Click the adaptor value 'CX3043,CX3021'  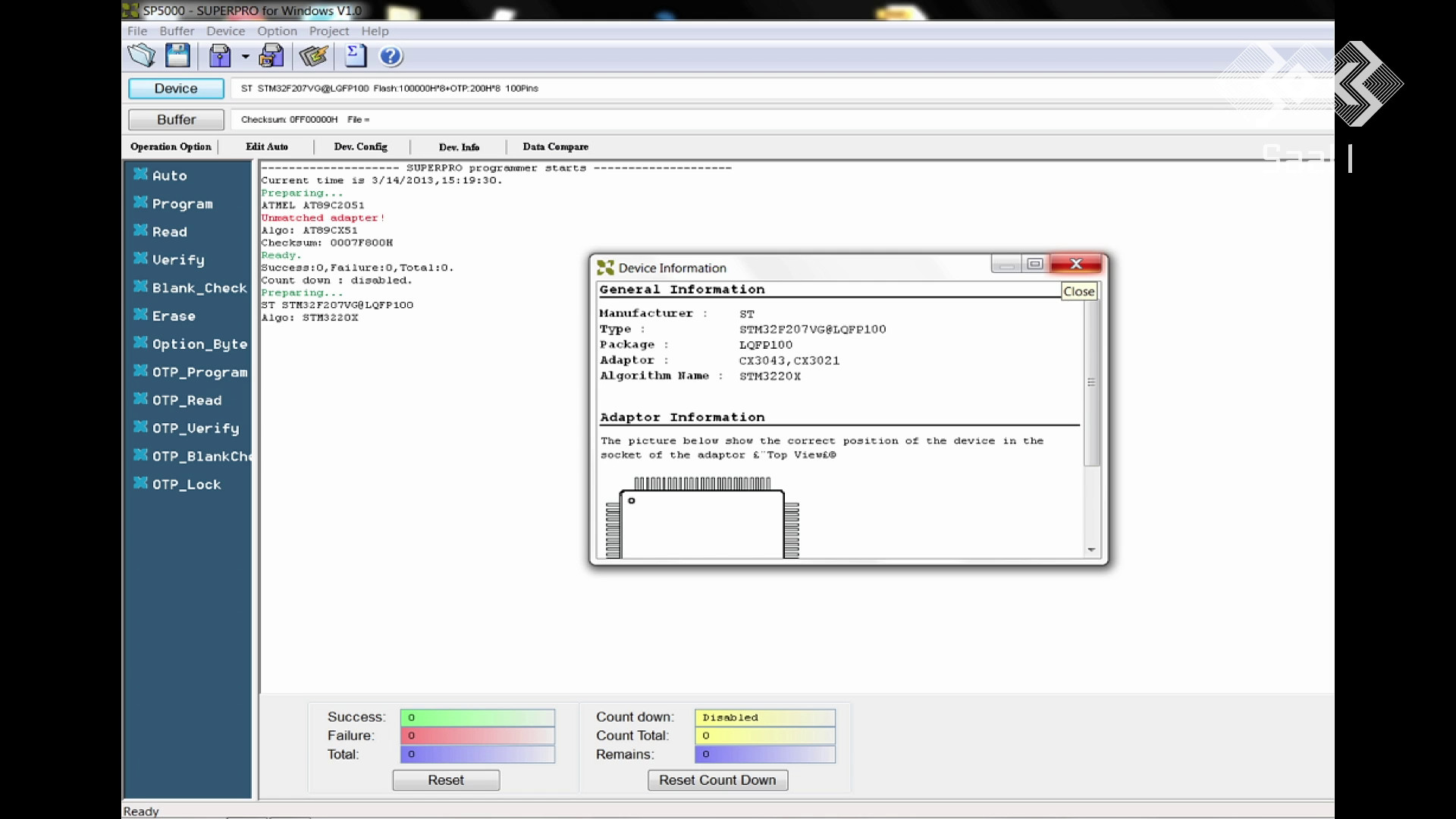coord(789,361)
